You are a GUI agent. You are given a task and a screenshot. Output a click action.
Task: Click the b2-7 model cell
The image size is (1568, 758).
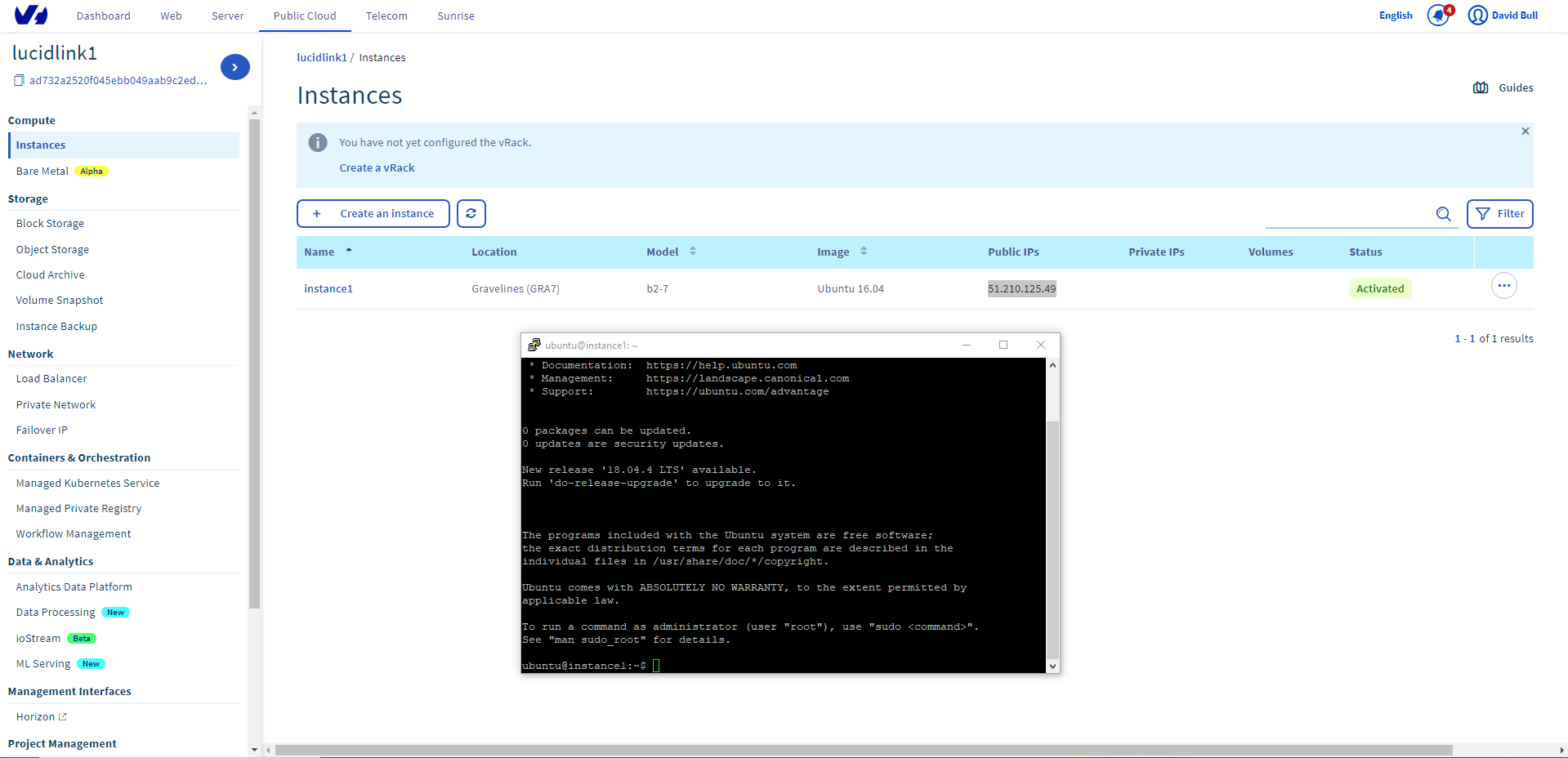tap(658, 288)
